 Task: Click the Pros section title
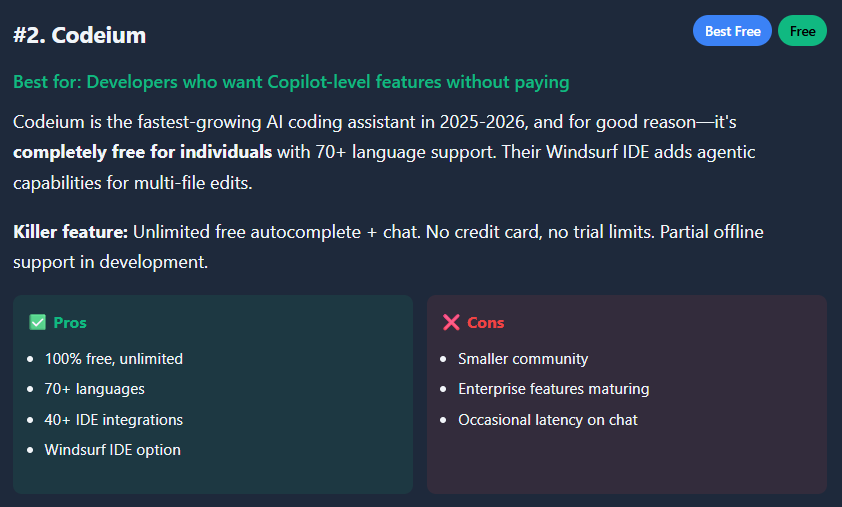pyautogui.click(x=70, y=322)
